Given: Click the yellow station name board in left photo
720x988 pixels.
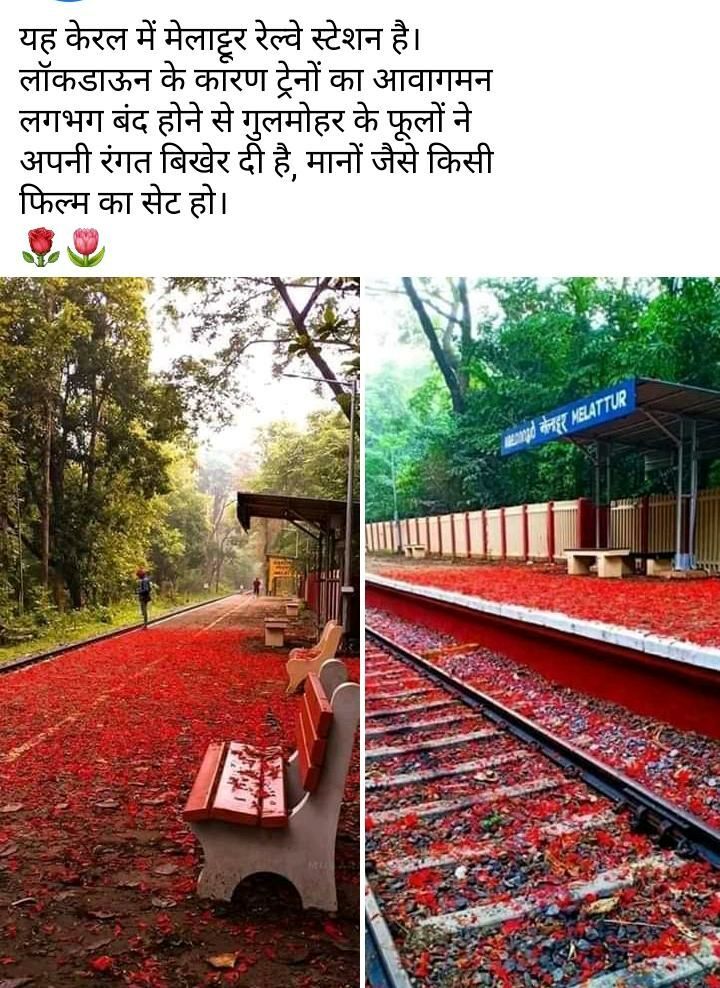Looking at the screenshot, I should 280,575.
